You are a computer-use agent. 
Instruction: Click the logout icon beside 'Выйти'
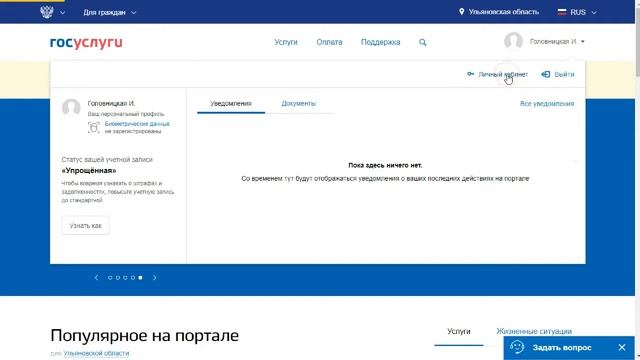[546, 74]
